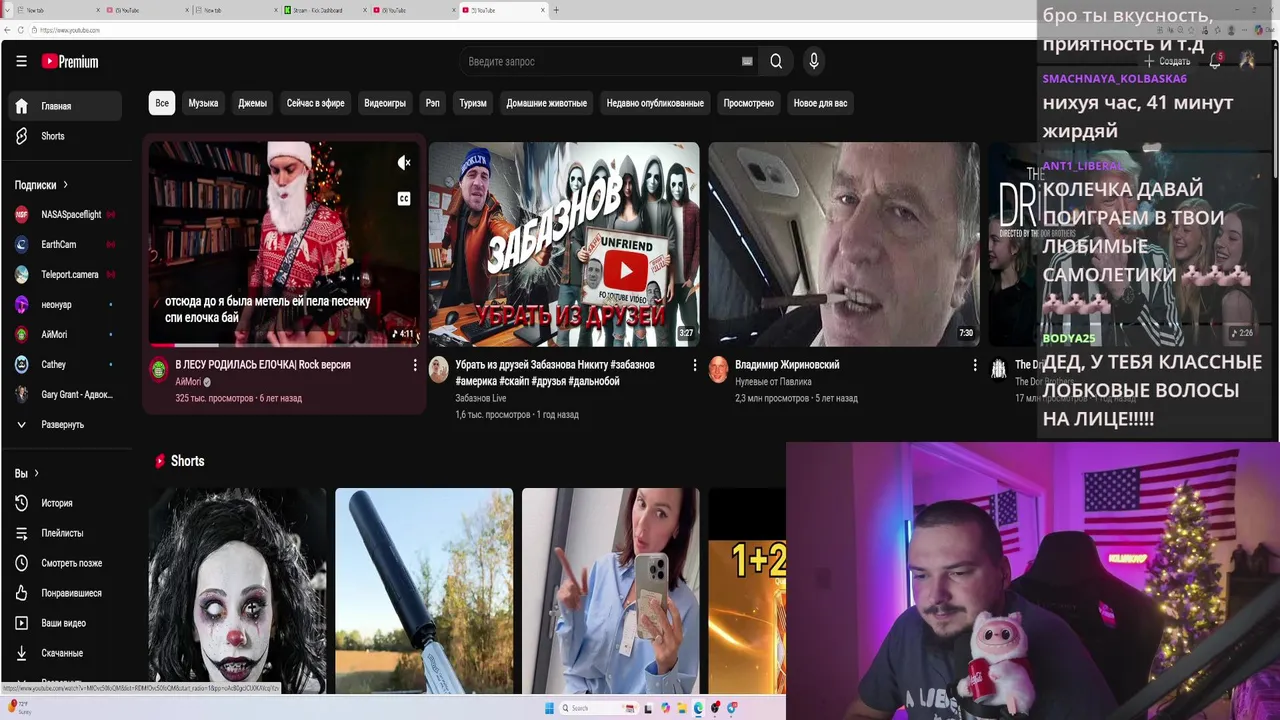Open the YouTube hamburger guide menu

[21, 61]
